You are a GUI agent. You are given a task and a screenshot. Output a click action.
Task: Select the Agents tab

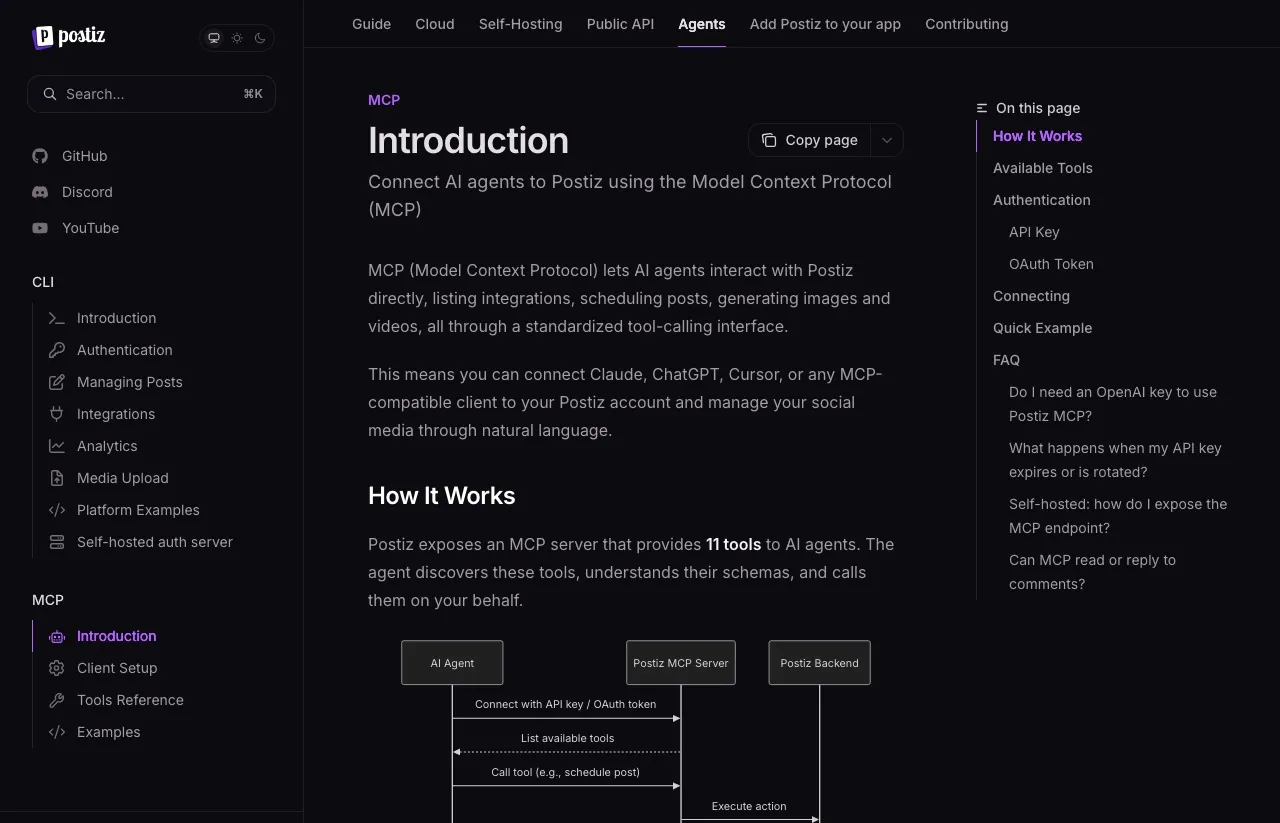coord(702,24)
